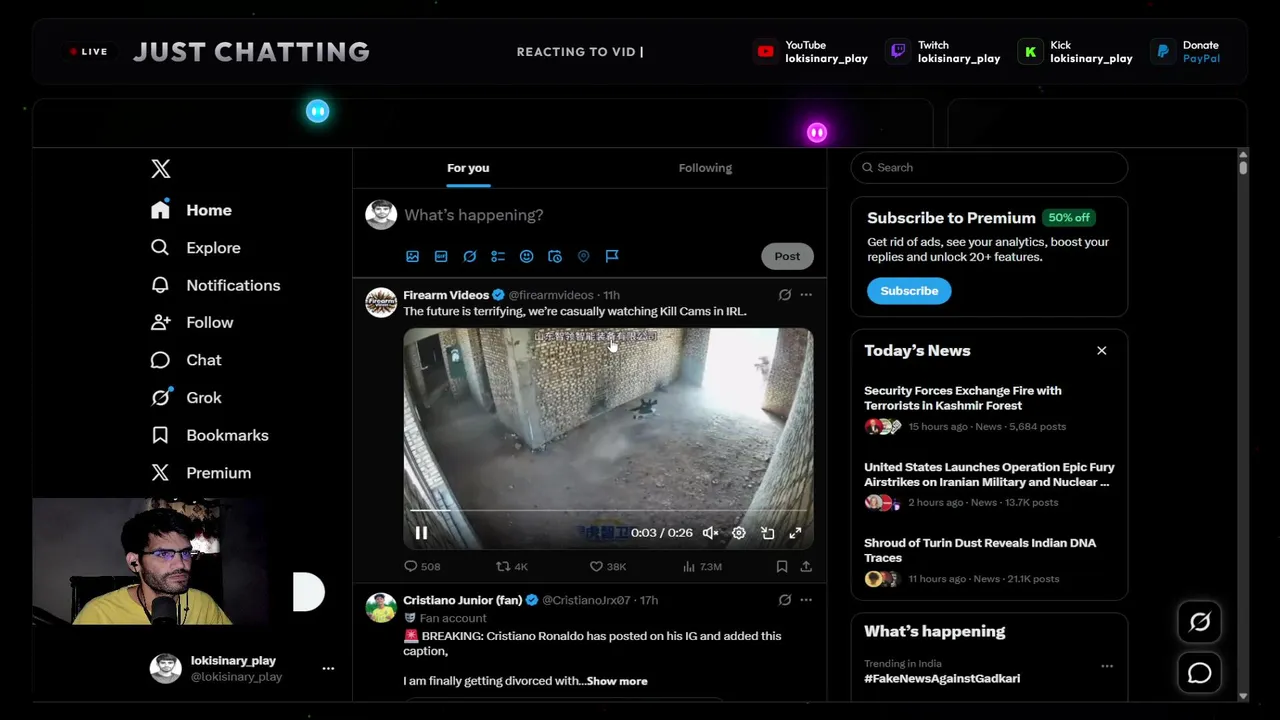Viewport: 1280px width, 720px height.
Task: Open the Firearm Videos account name
Action: point(446,295)
